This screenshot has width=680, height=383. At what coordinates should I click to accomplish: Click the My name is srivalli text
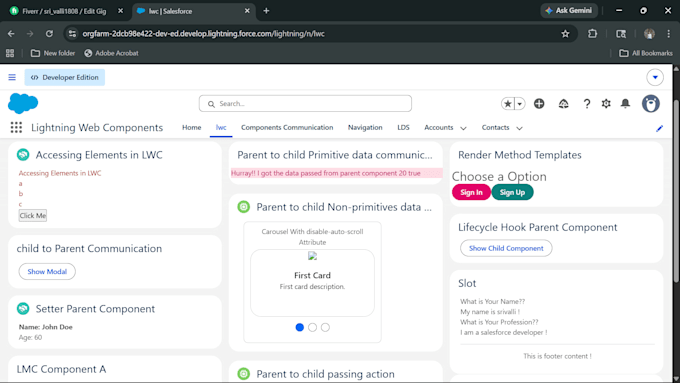[x=490, y=312]
